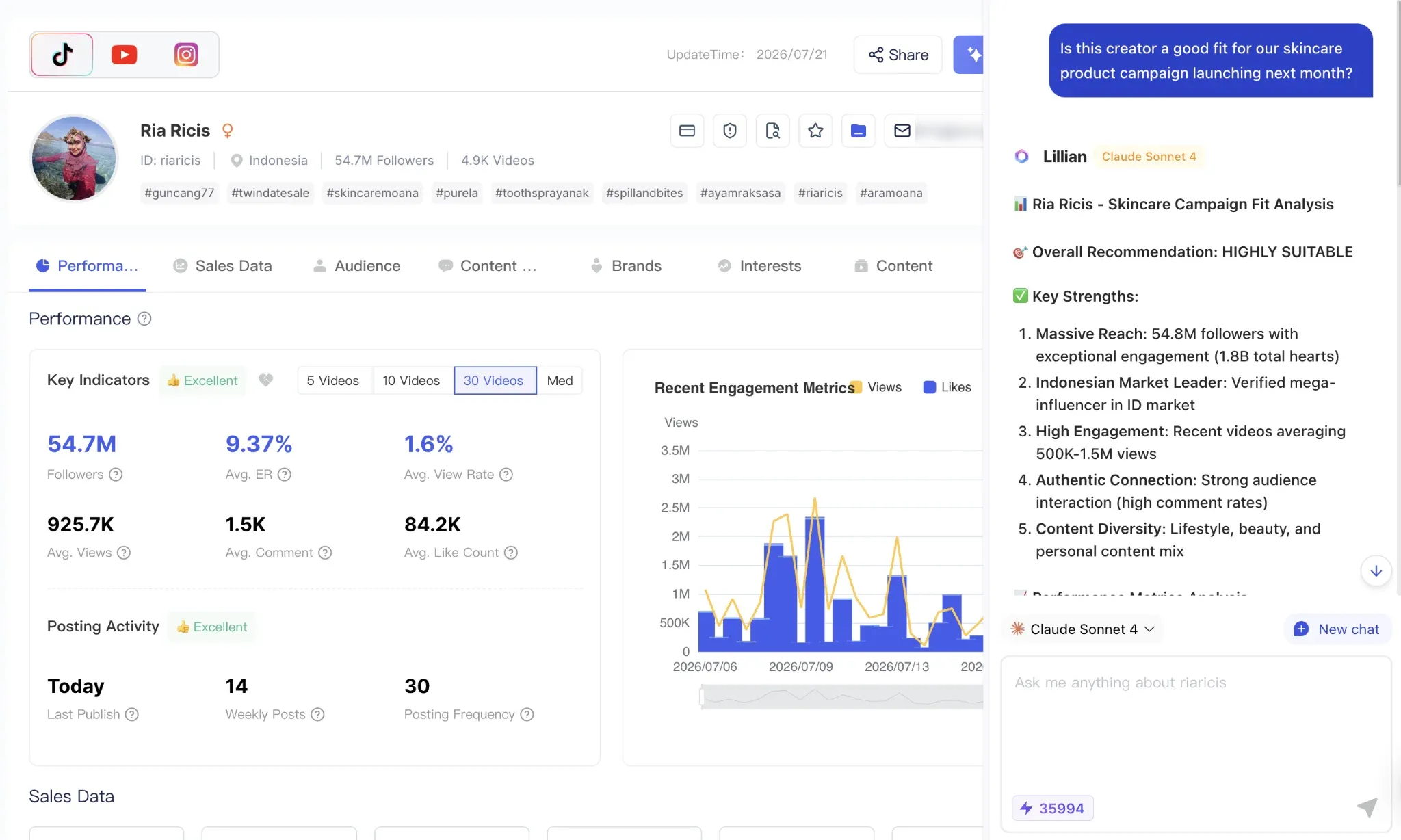
Task: Click the Avg. View Rate help icon
Action: (506, 475)
